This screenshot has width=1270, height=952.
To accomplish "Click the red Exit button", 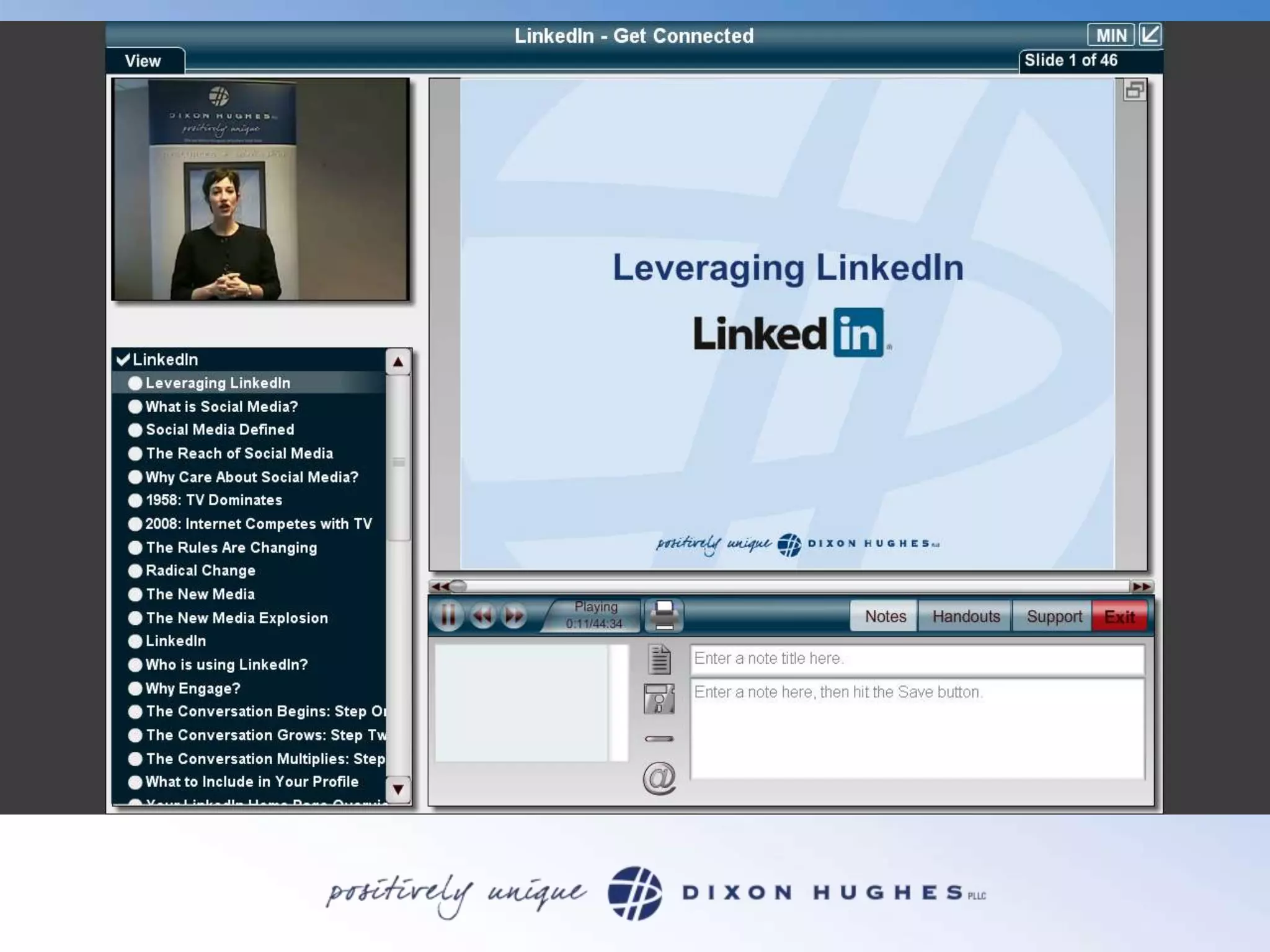I will click(1119, 617).
